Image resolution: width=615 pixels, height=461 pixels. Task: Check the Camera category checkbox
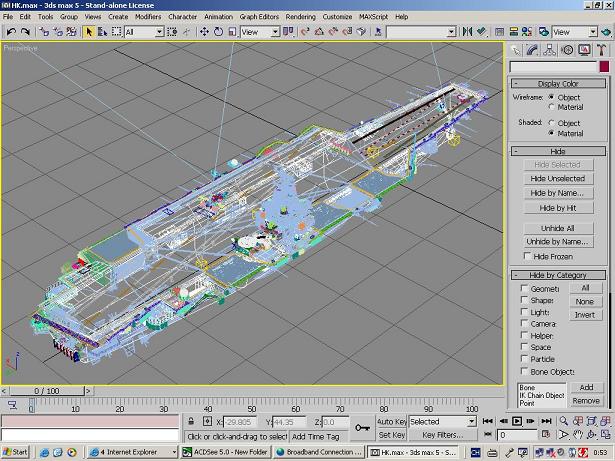[524, 324]
